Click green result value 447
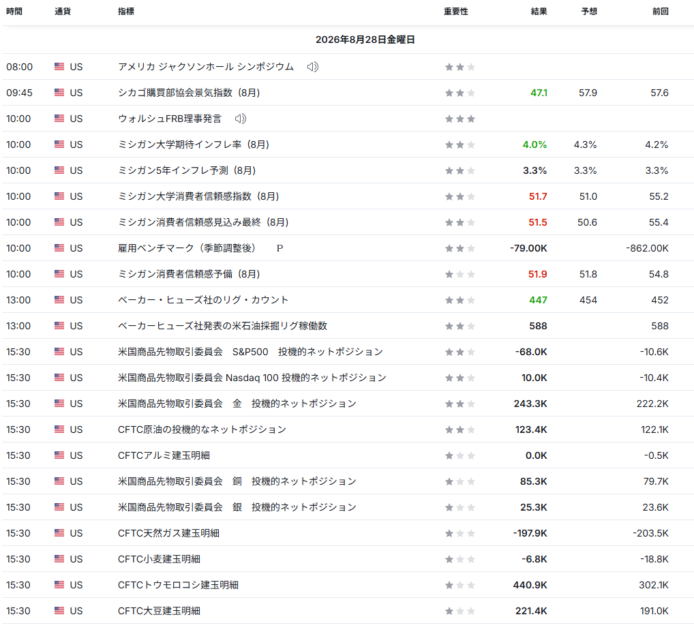This screenshot has height=632, width=694. [x=538, y=300]
